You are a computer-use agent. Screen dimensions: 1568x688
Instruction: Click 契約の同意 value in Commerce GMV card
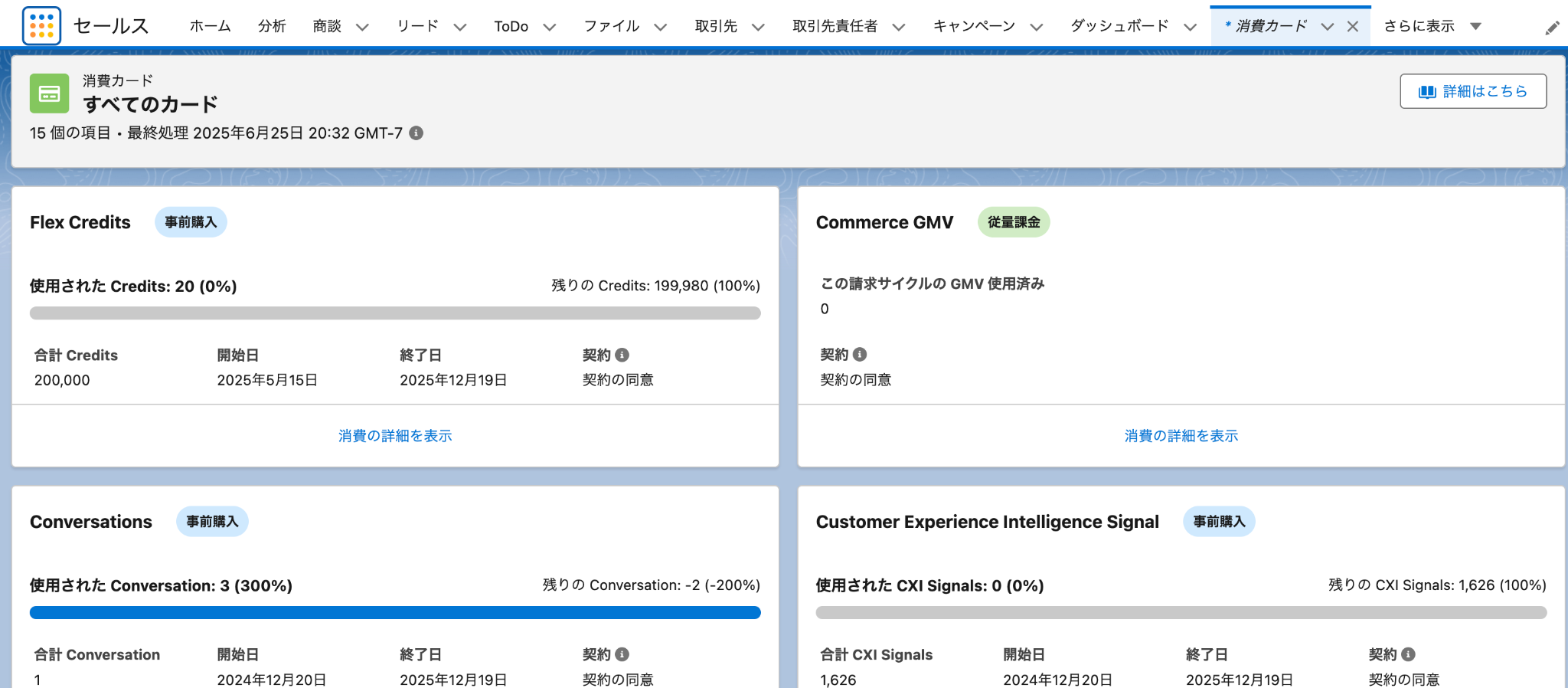pyautogui.click(x=856, y=380)
